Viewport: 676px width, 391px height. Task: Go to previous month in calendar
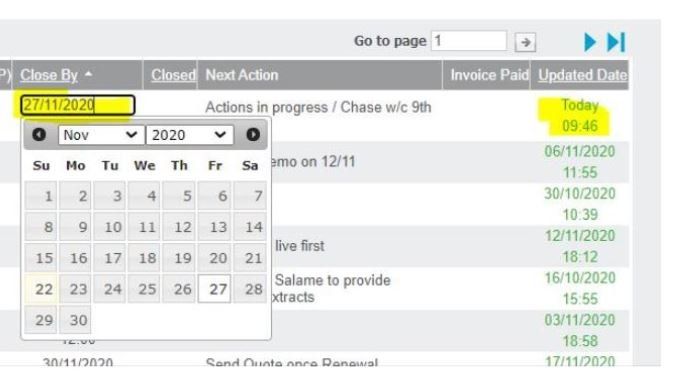pos(39,135)
